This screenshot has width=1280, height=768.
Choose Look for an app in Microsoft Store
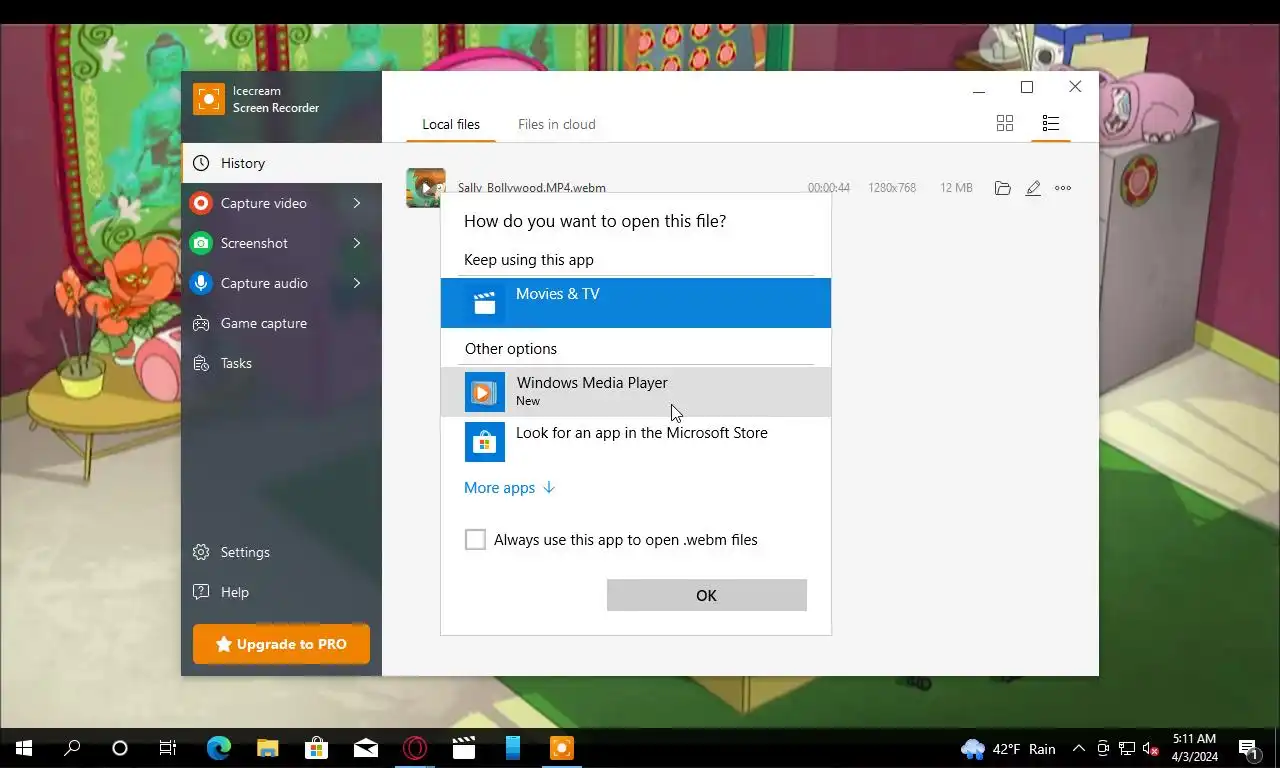[636, 442]
